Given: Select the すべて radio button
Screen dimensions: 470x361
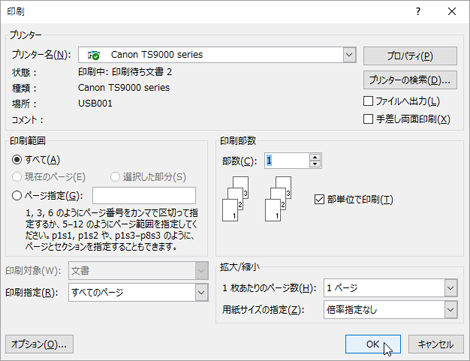Looking at the screenshot, I should 17,160.
